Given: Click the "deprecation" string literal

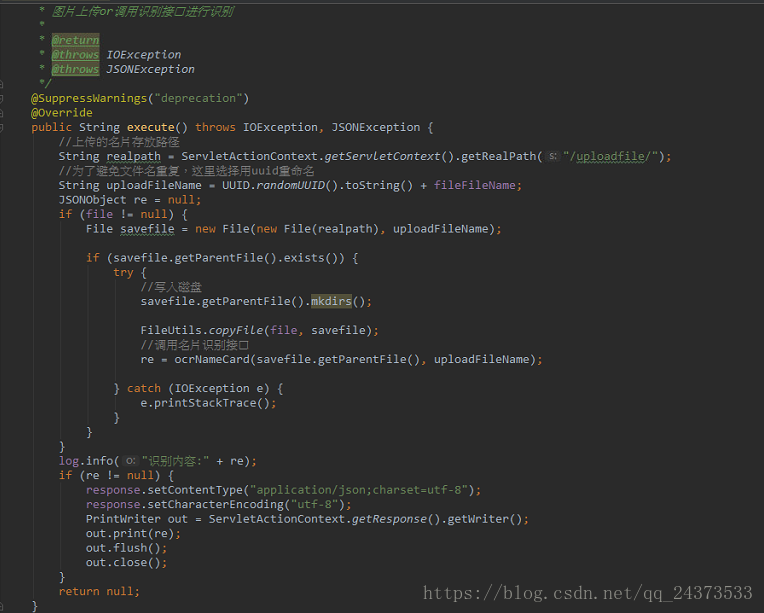Looking at the screenshot, I should [198, 98].
